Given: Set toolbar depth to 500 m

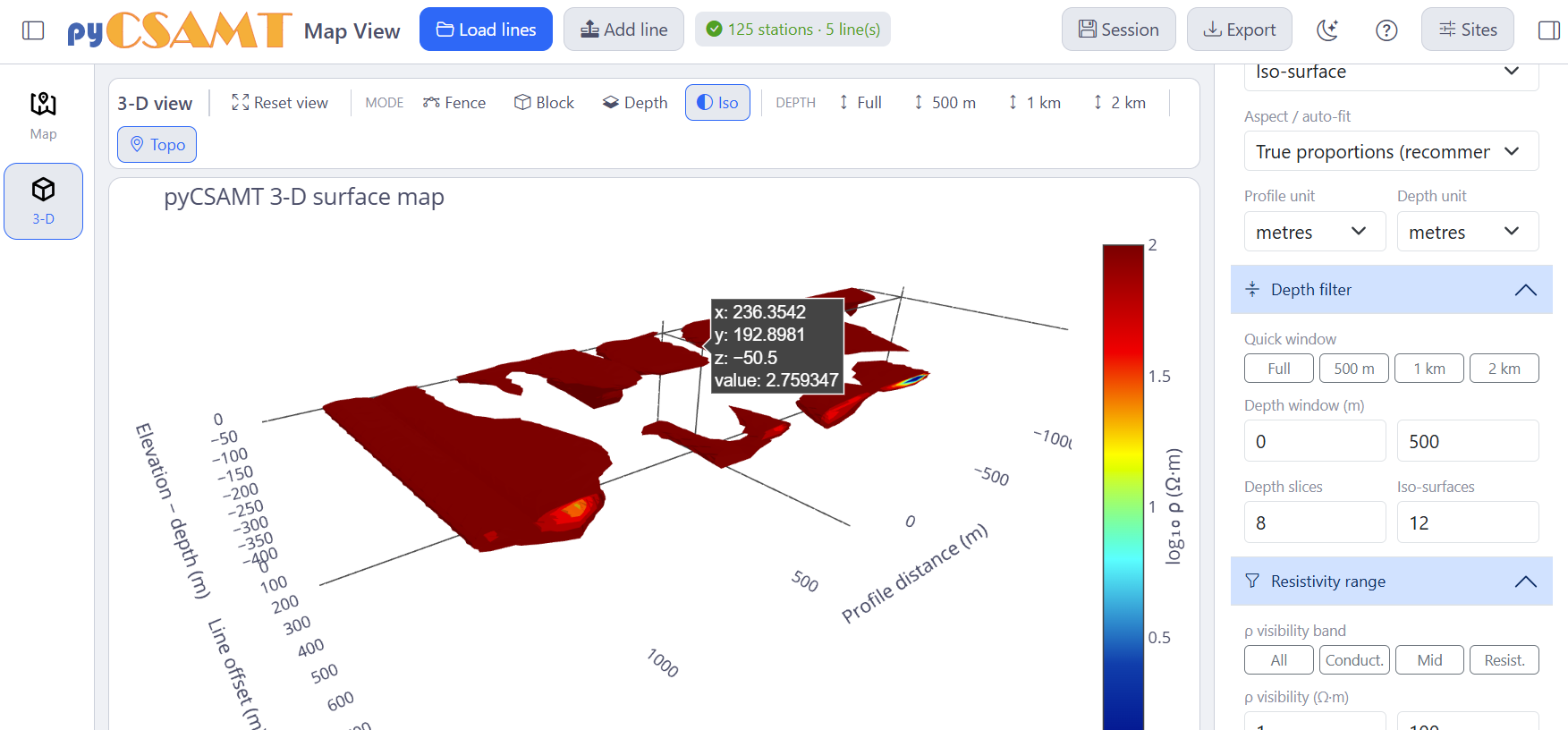Looking at the screenshot, I should (x=945, y=103).
